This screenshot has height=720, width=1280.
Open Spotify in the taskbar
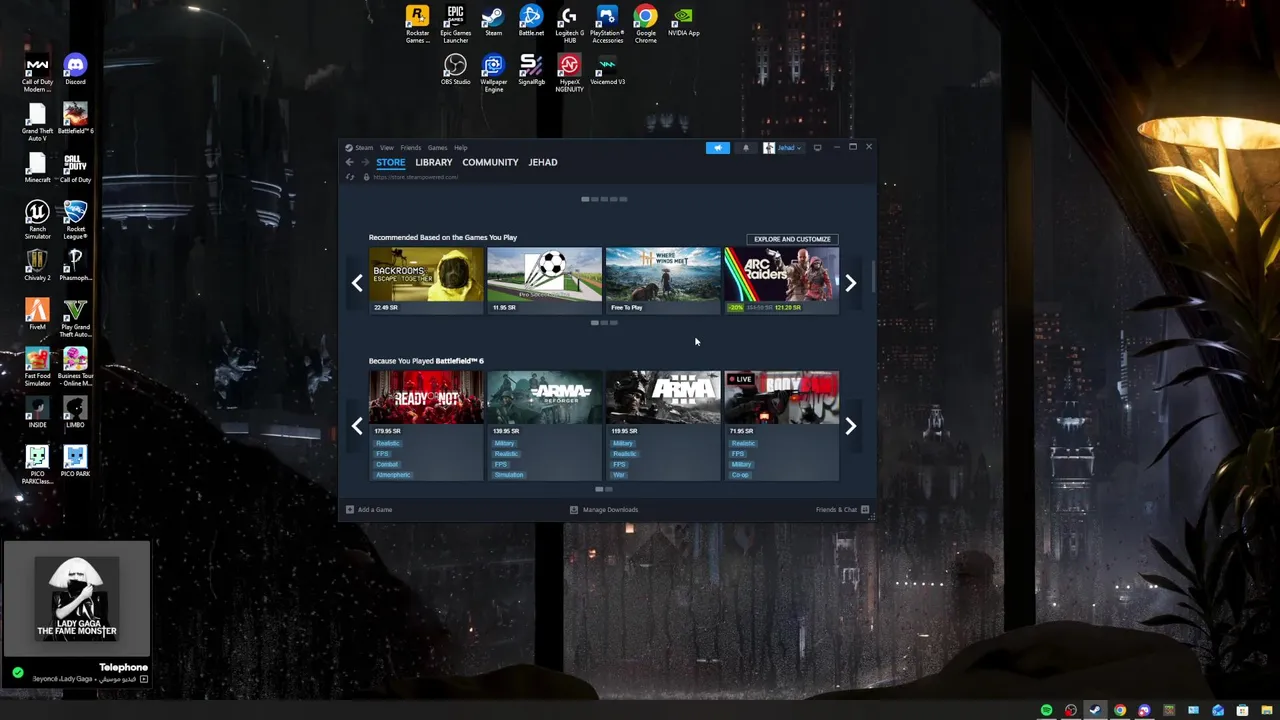click(1046, 710)
